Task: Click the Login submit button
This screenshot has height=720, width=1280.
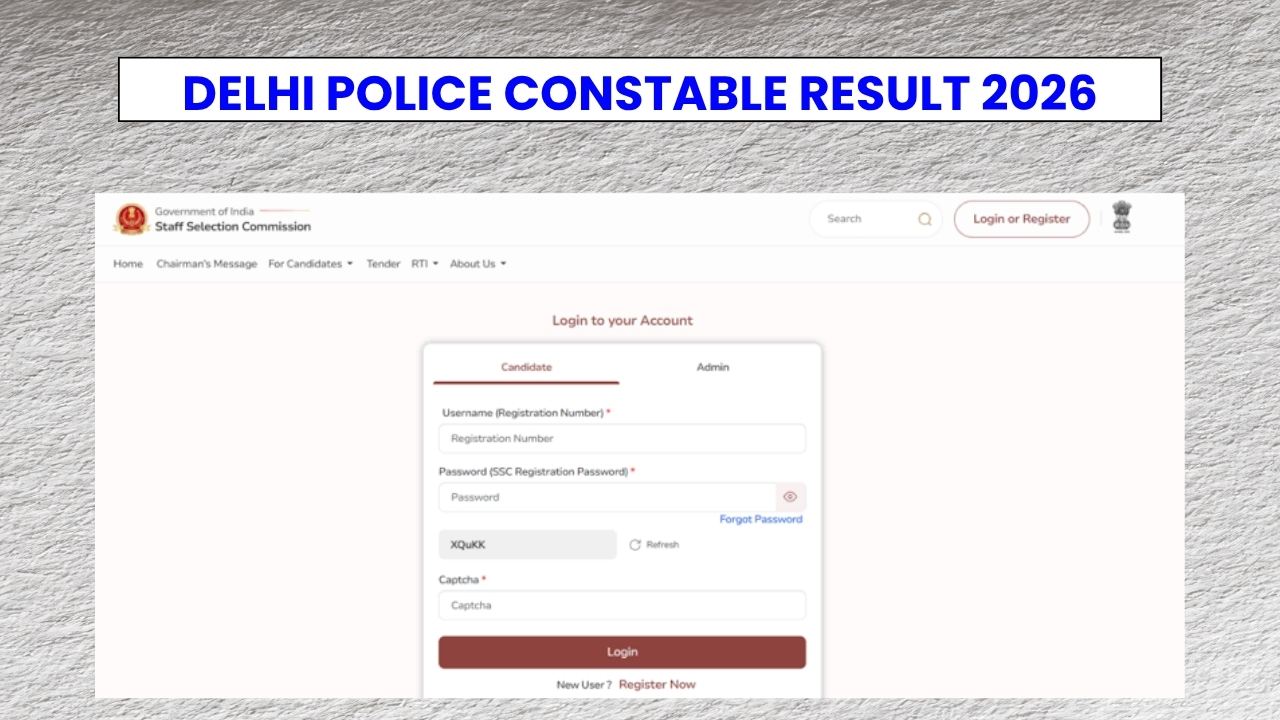Action: point(622,652)
